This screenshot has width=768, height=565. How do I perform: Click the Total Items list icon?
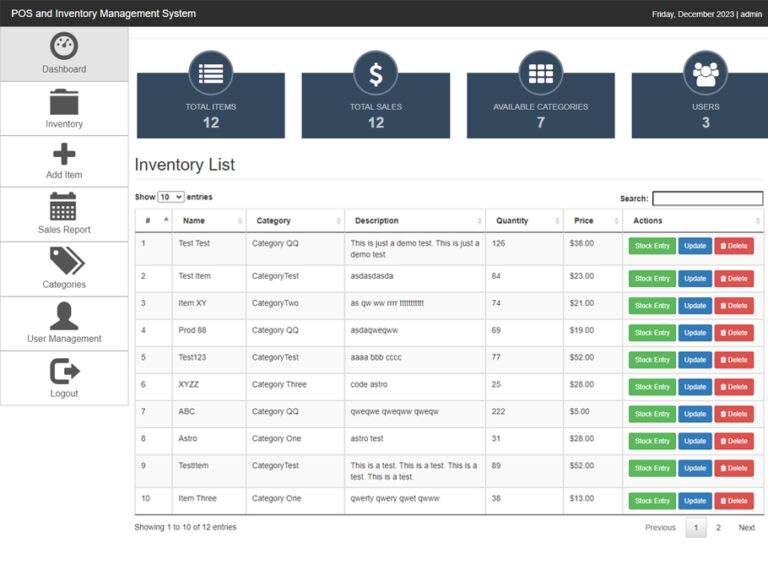click(x=211, y=73)
